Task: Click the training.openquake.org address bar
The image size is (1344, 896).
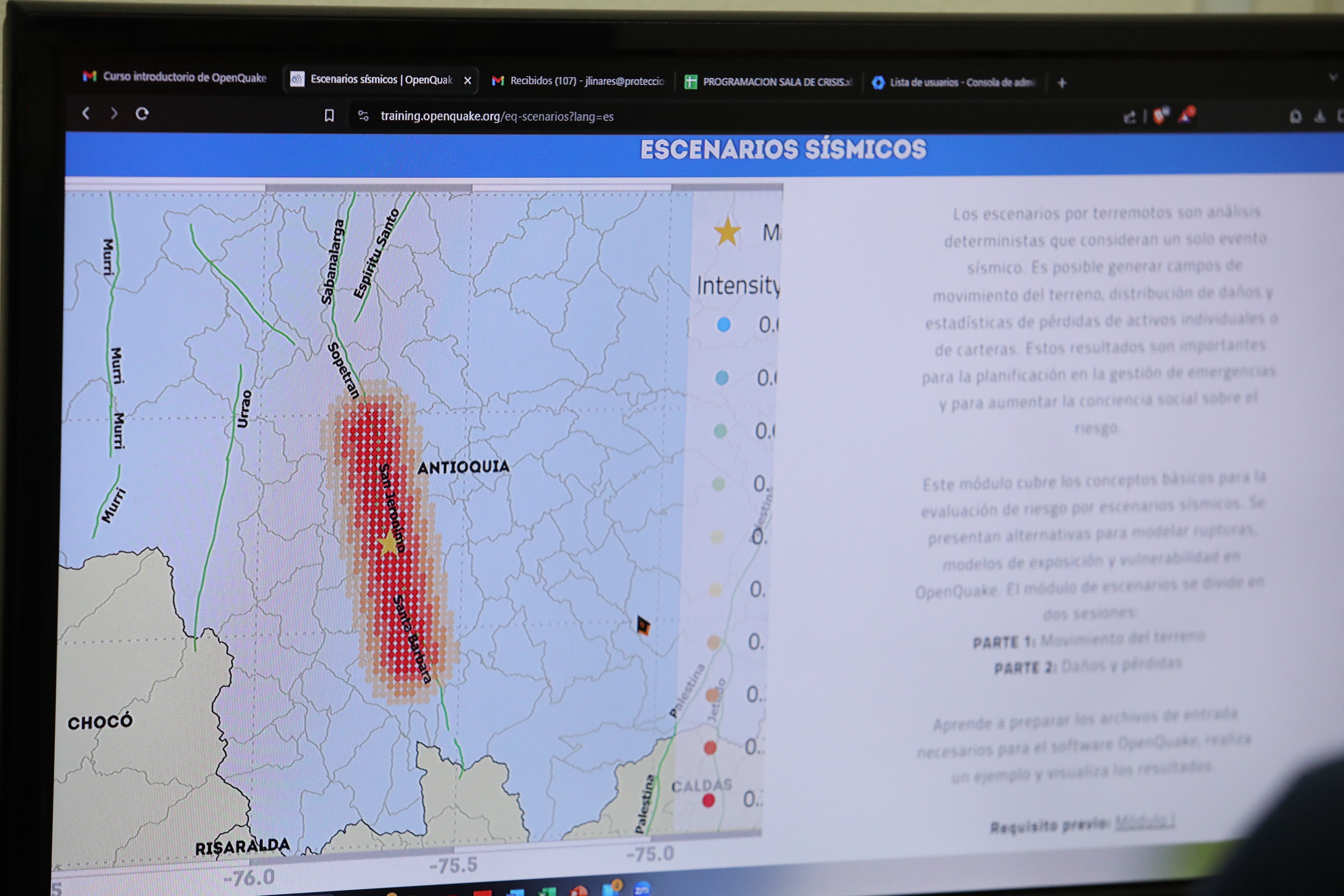Action: tap(497, 117)
